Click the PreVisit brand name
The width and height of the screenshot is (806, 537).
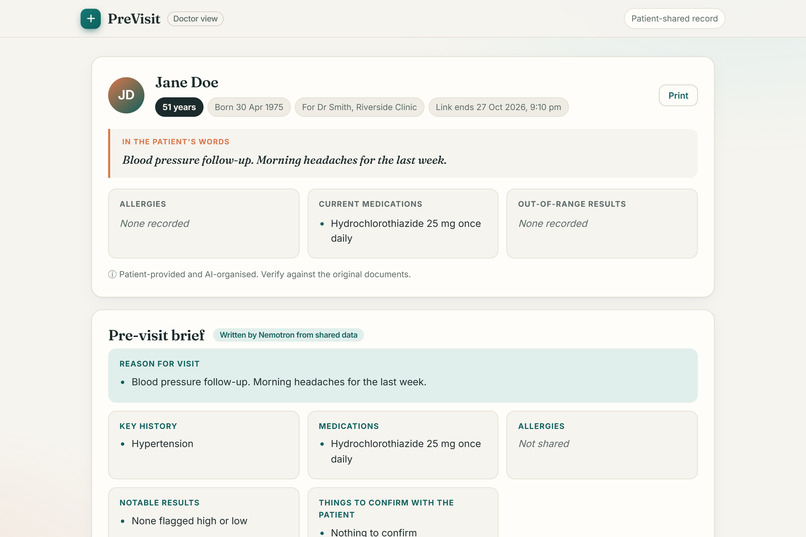pos(134,19)
